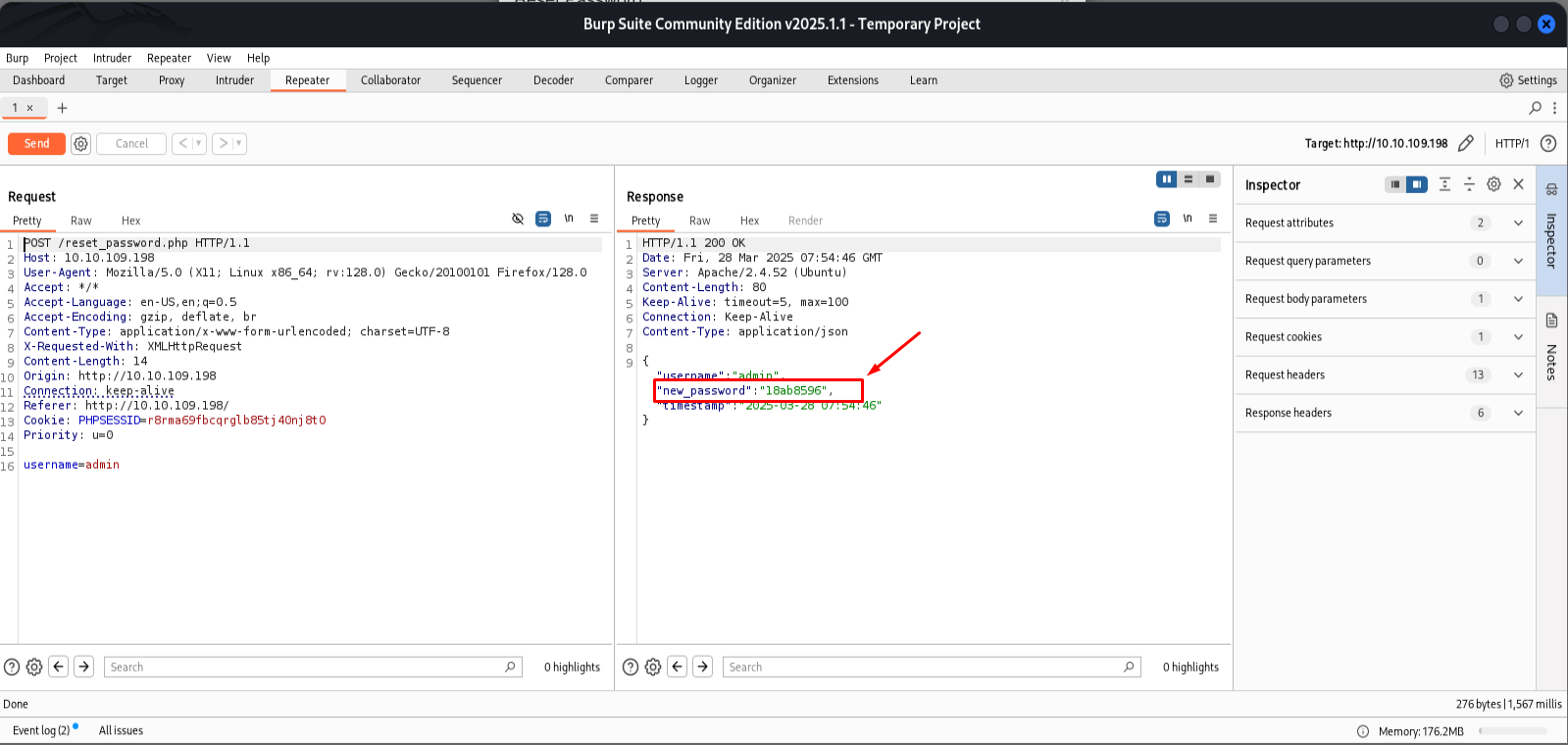Expand all Inspector sections icon
Image resolution: width=1568 pixels, height=745 pixels.
1444,184
